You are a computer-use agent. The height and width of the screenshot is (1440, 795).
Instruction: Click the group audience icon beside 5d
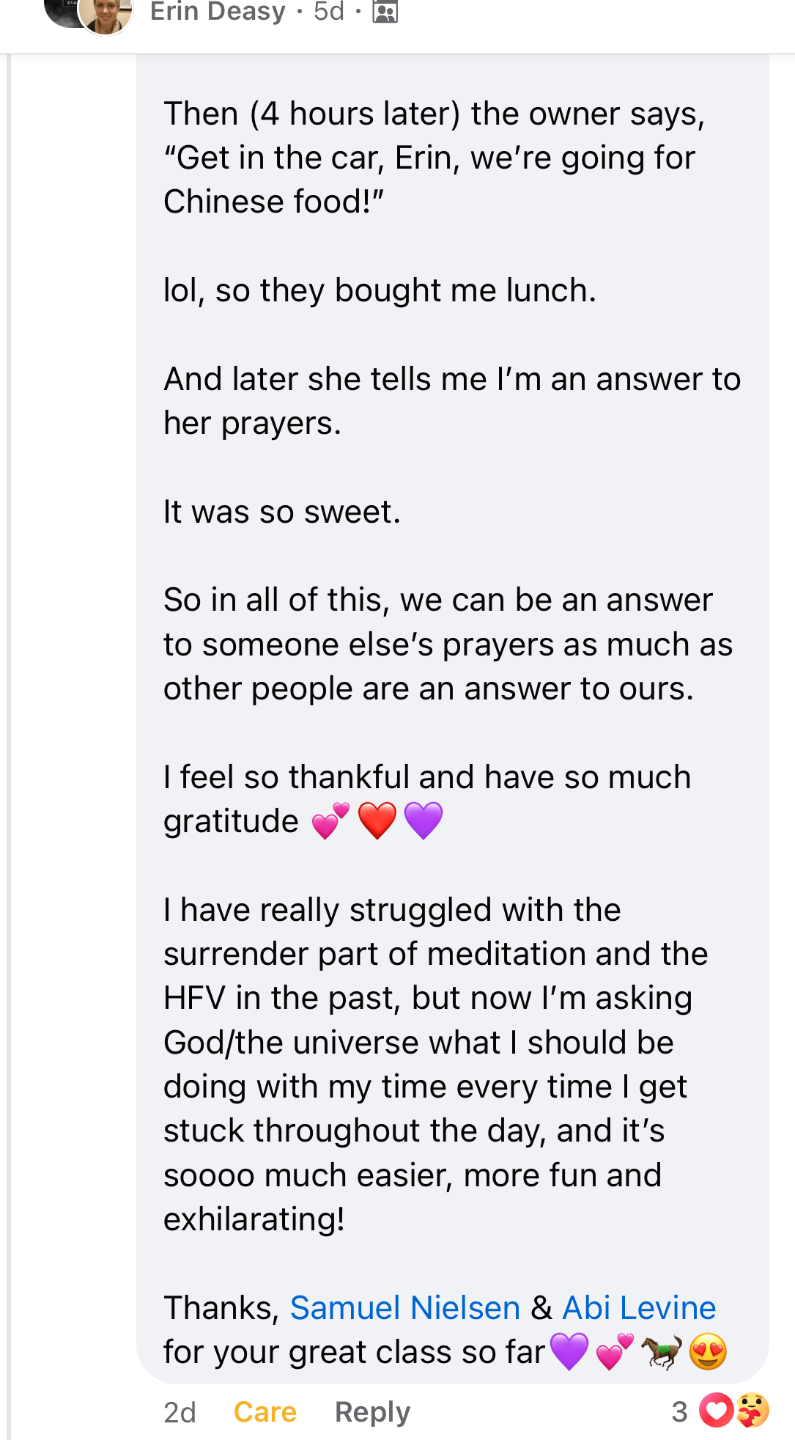(385, 12)
